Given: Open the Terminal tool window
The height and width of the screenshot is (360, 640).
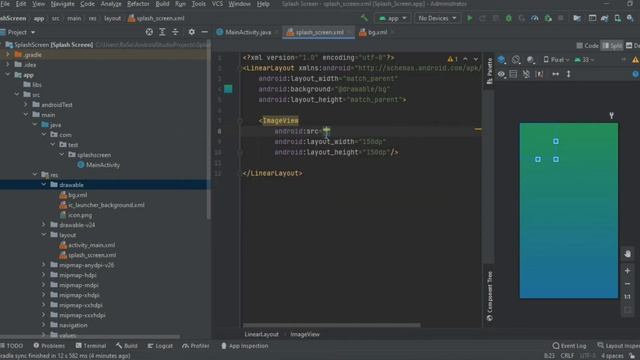Looking at the screenshot, I should pos(91,346).
